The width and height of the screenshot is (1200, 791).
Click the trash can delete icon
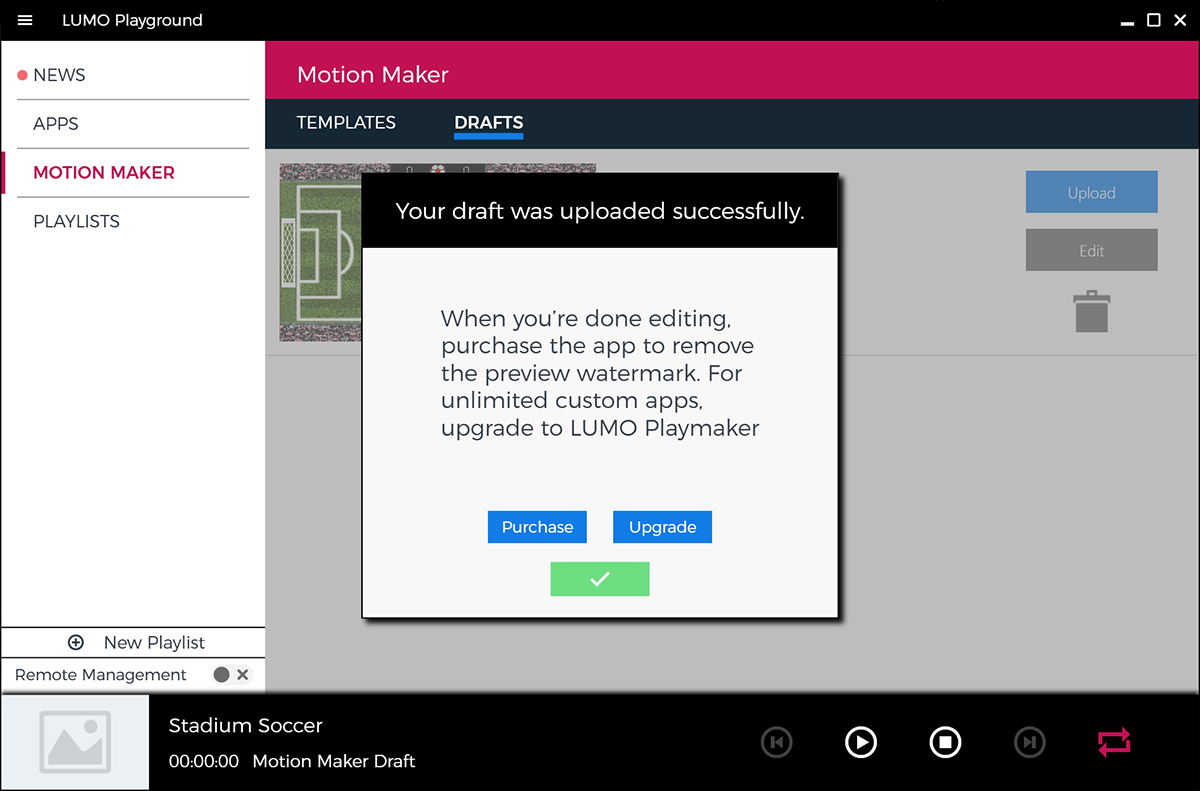(1091, 311)
